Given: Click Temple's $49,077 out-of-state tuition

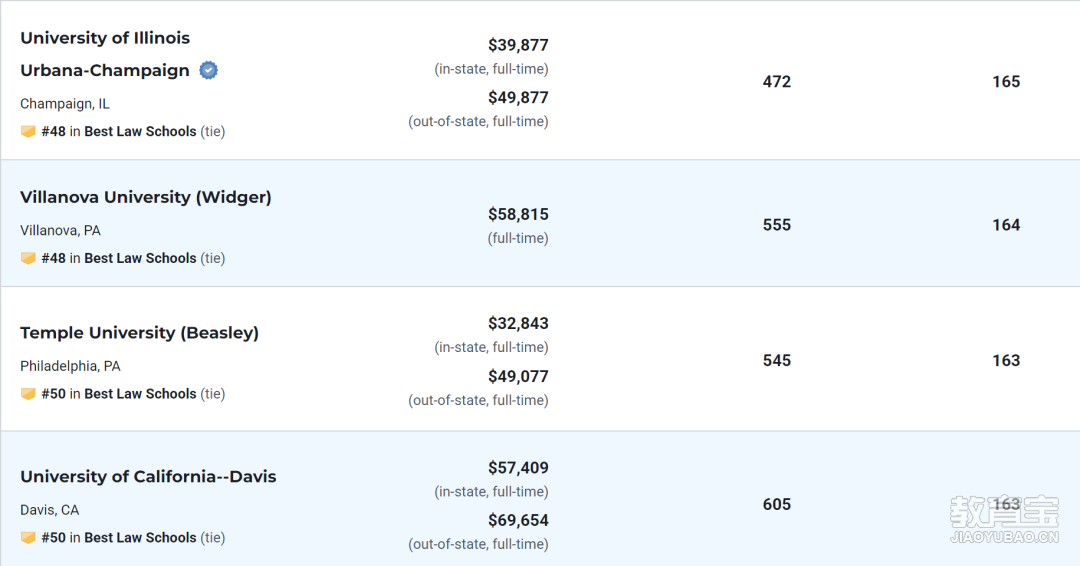Looking at the screenshot, I should pos(518,376).
